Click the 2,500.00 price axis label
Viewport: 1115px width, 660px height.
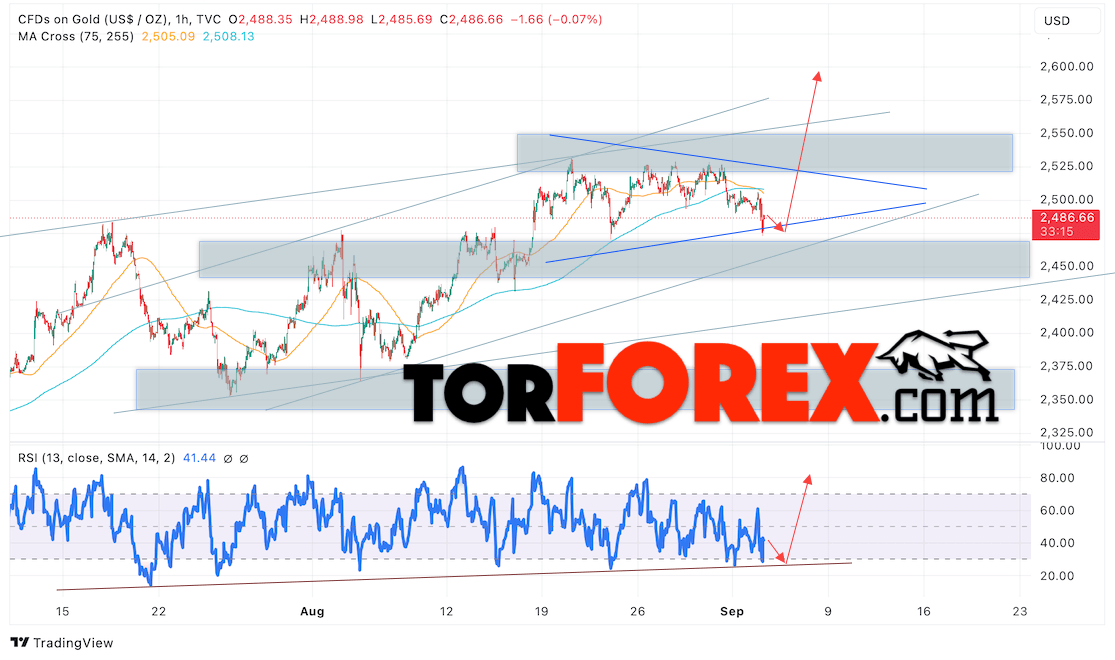click(1066, 199)
